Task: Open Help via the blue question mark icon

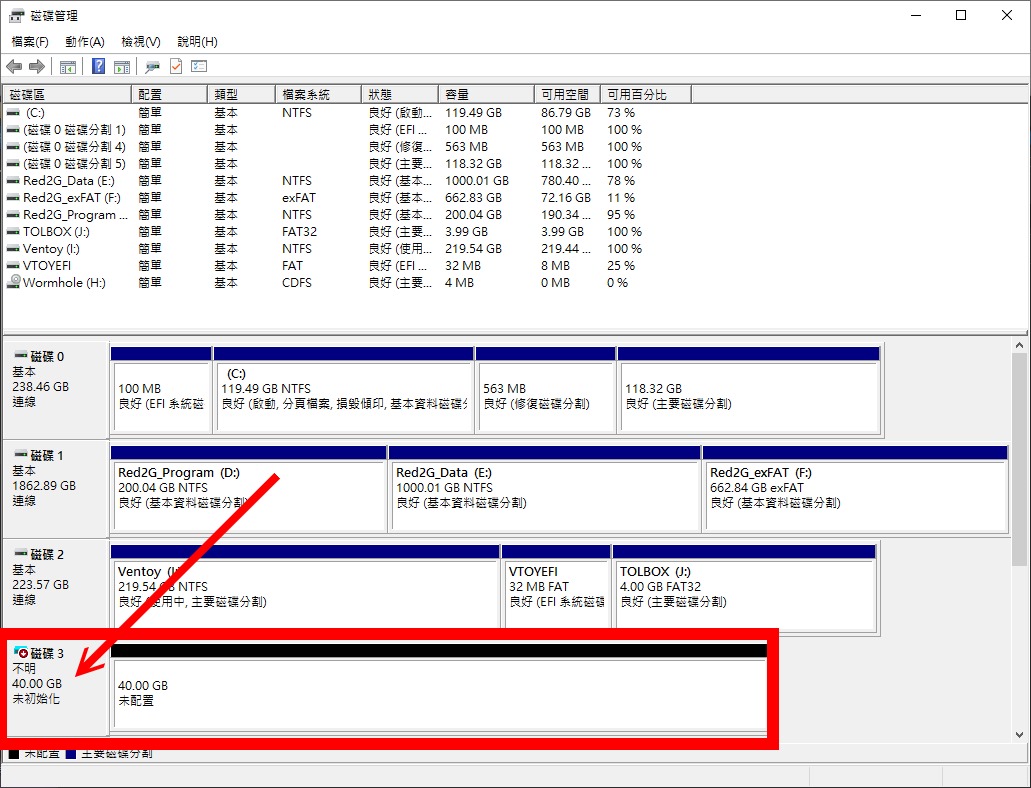Action: [98, 67]
